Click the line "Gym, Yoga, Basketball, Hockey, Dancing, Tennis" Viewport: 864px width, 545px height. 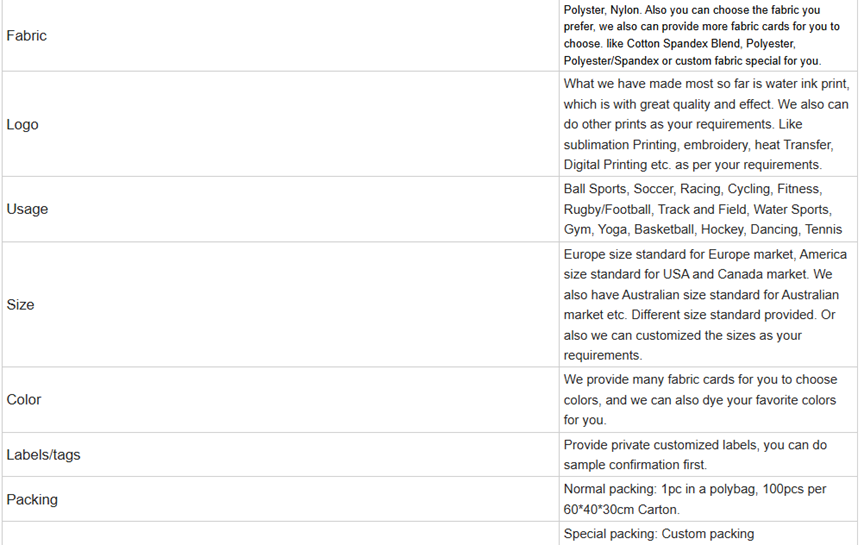click(x=702, y=229)
